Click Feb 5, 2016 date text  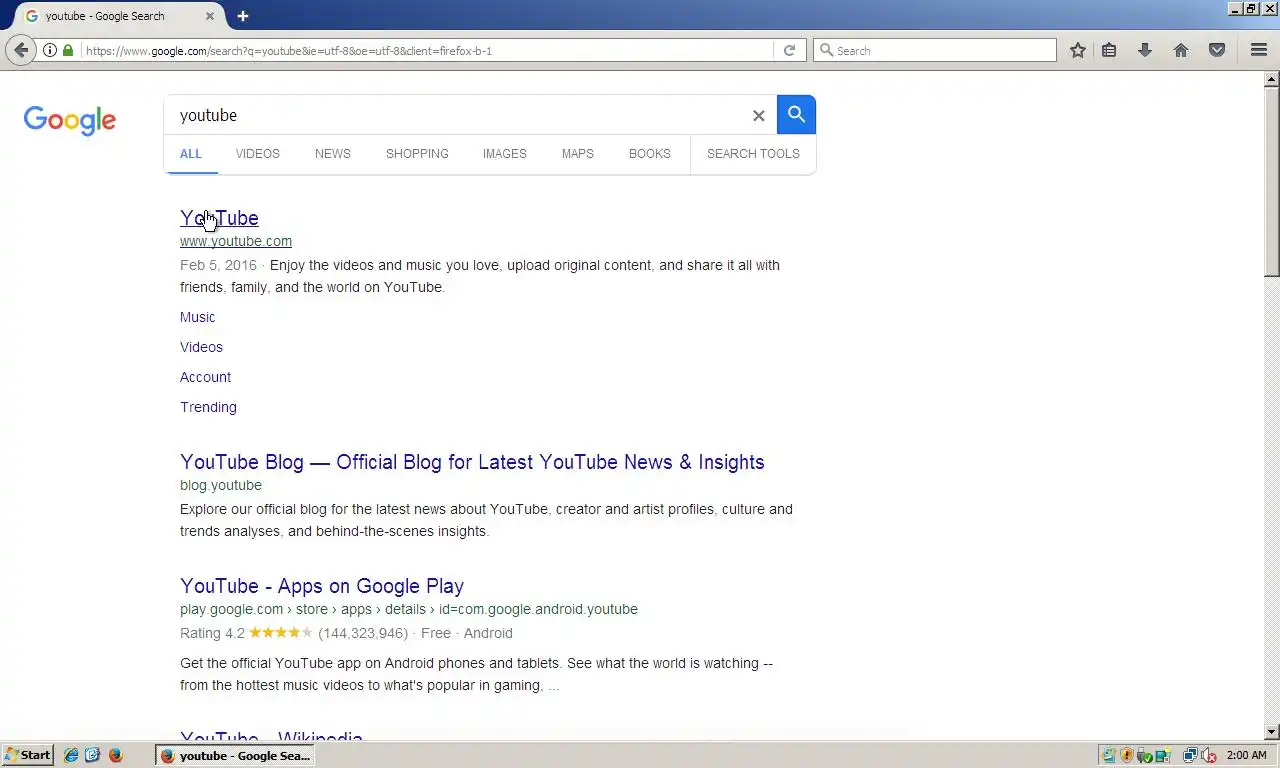point(218,265)
